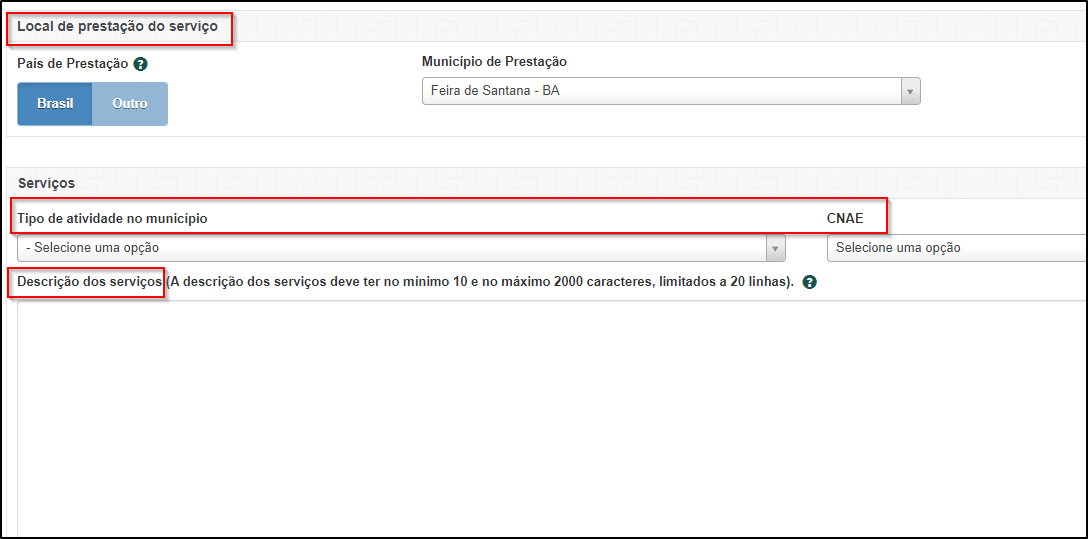Select Brasil as country of service

(x=55, y=104)
